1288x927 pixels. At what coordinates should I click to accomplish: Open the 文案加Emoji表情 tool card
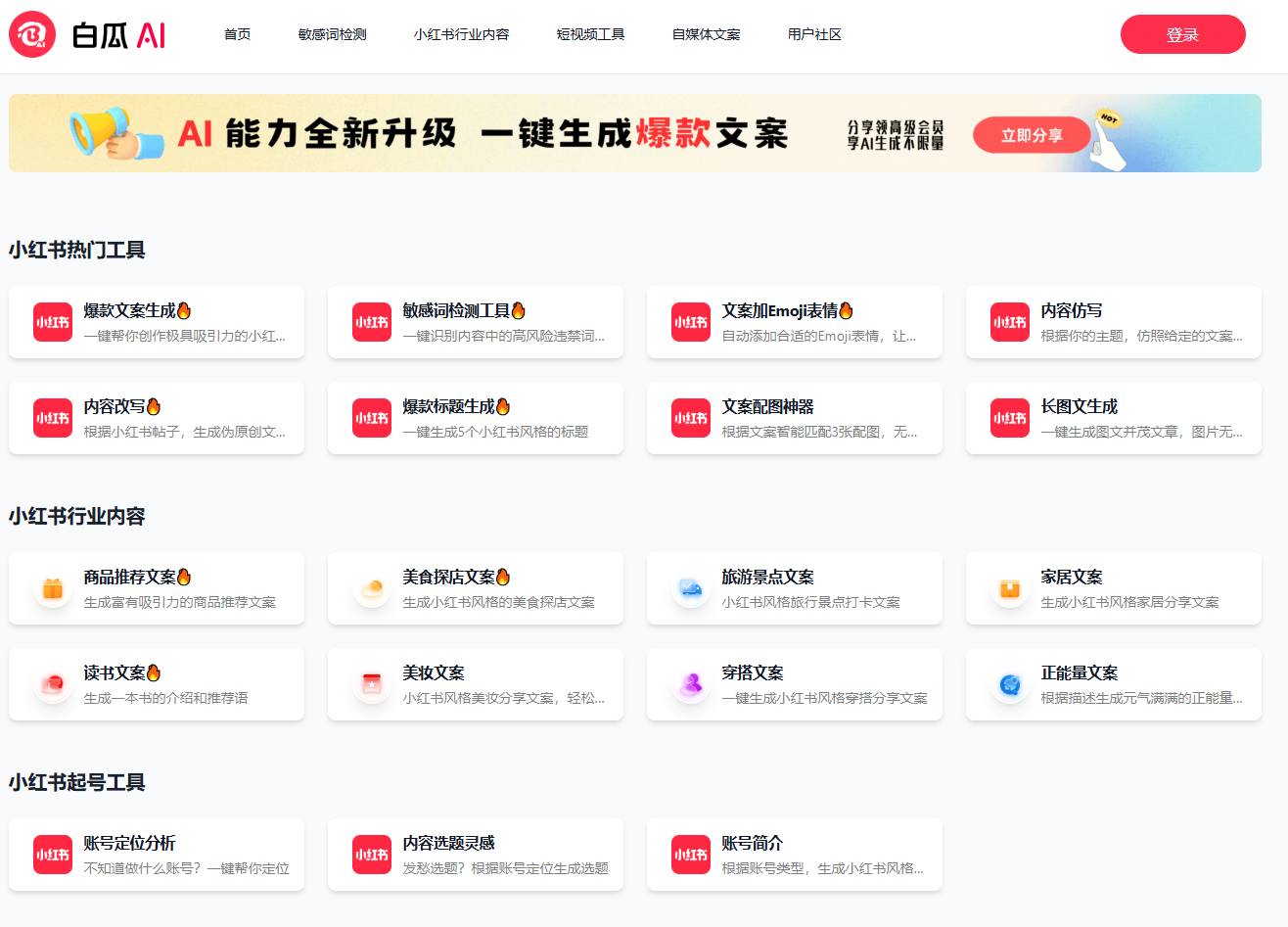794,322
